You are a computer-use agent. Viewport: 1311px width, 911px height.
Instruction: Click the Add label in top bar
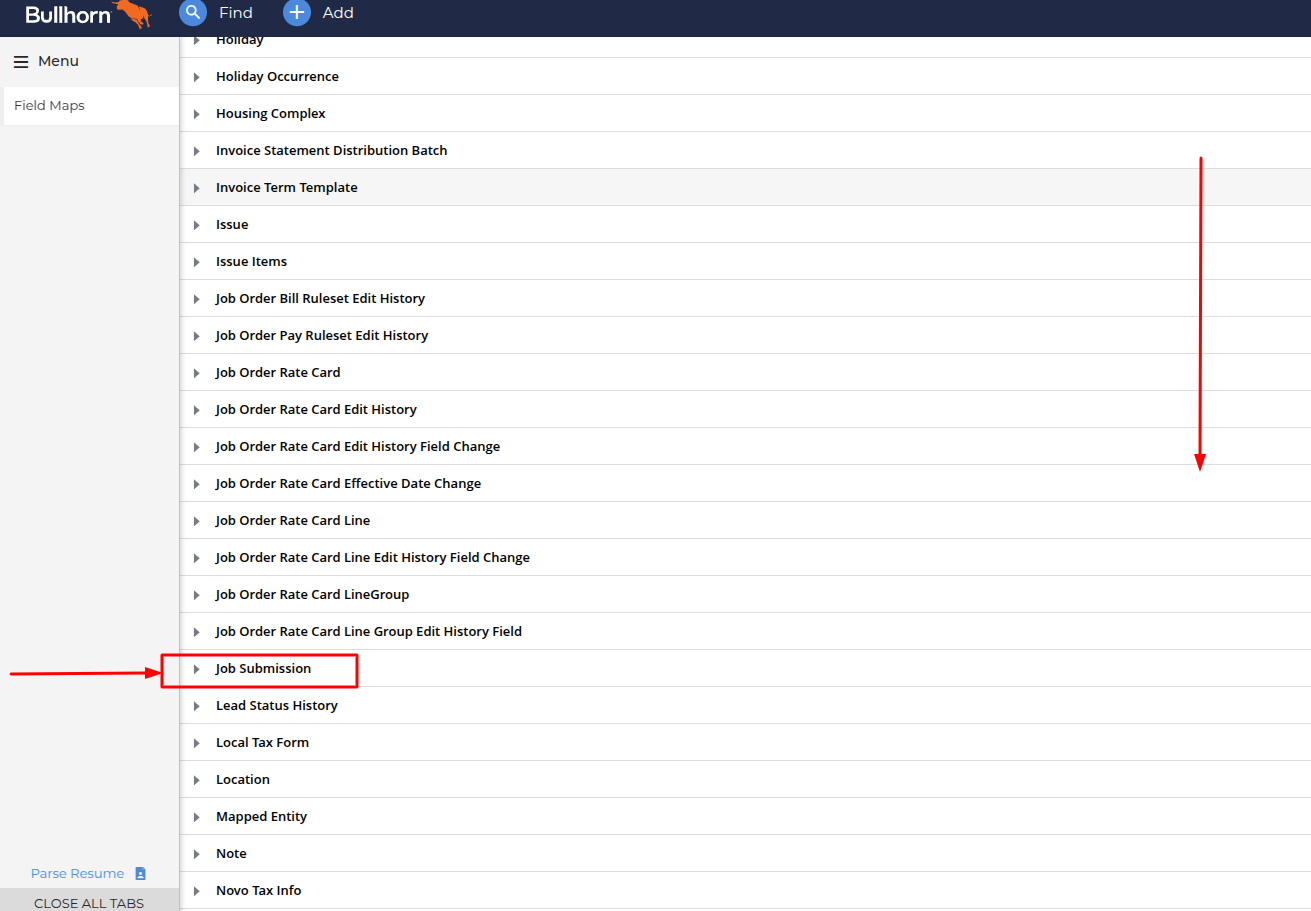[x=338, y=13]
